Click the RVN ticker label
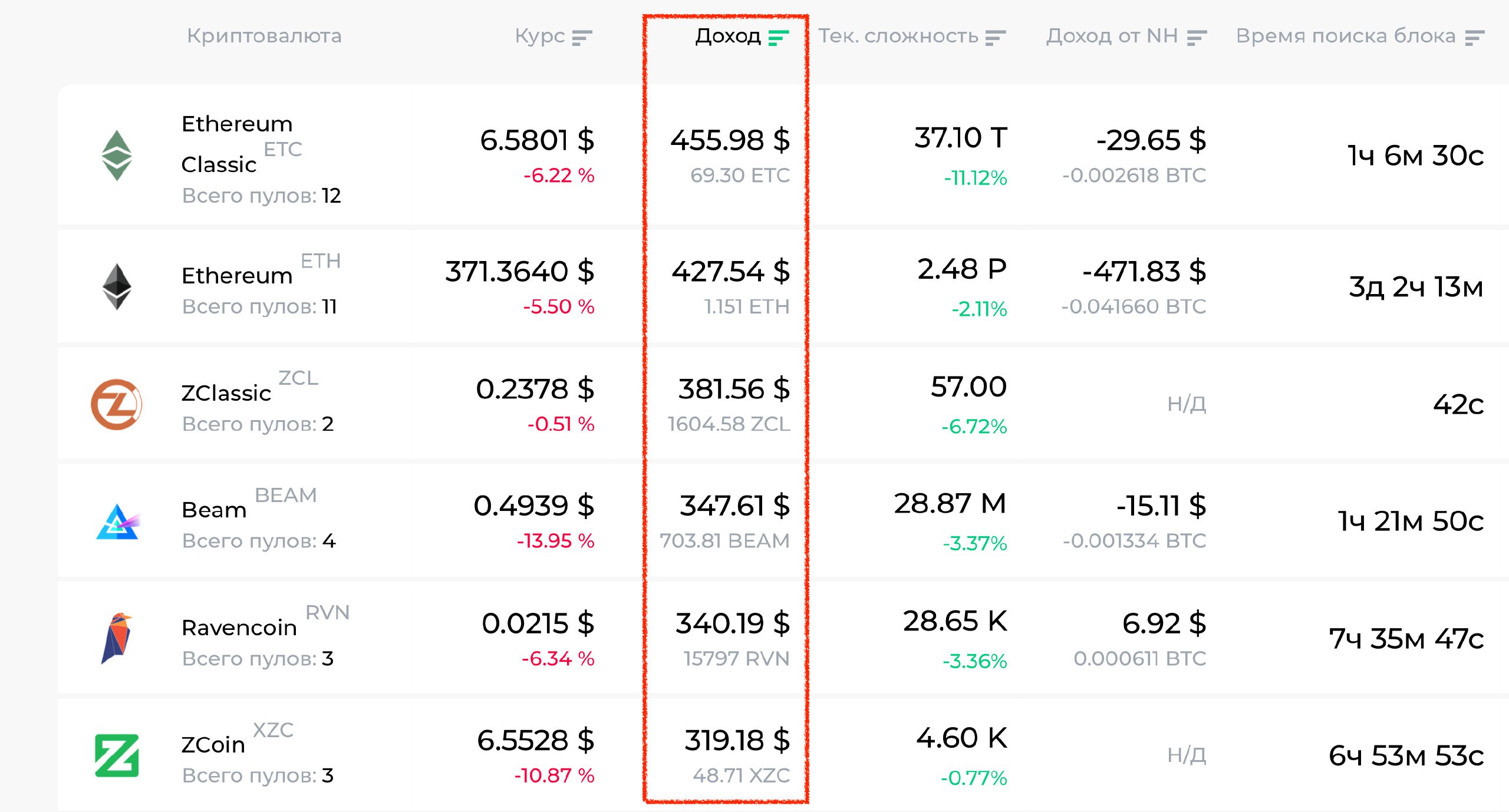Image resolution: width=1509 pixels, height=812 pixels. click(327, 613)
